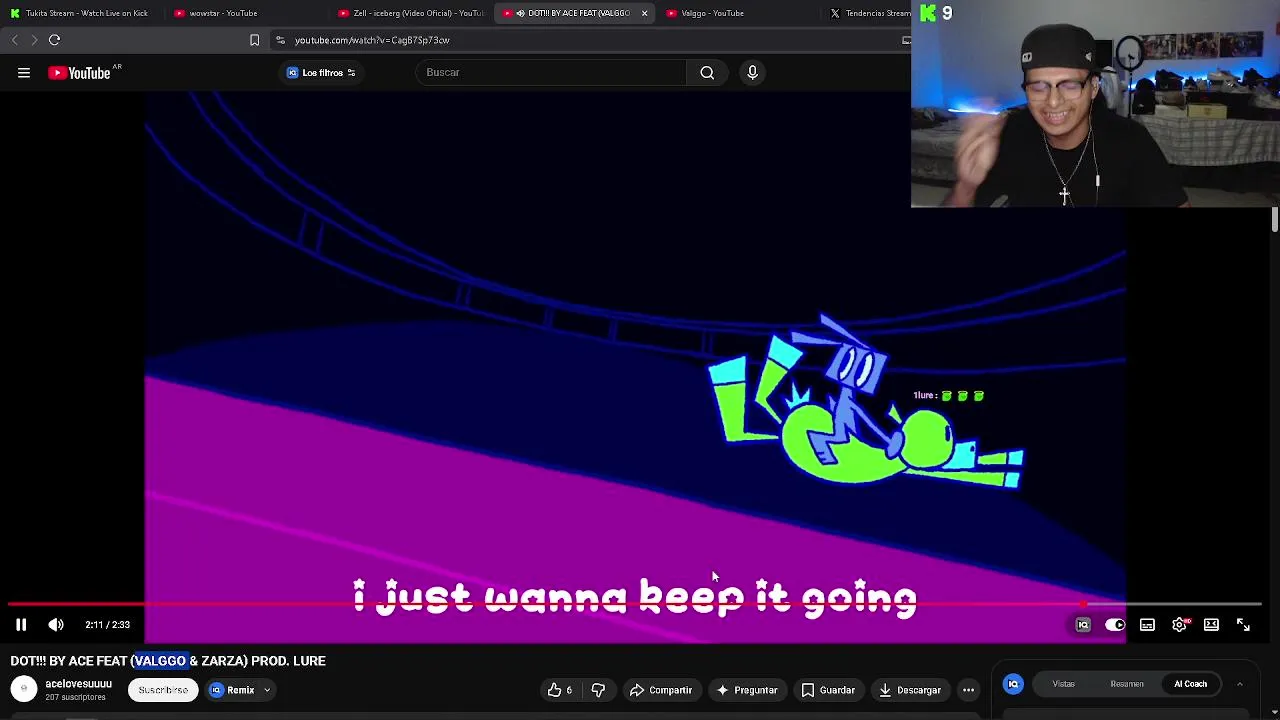Go forward with browser forward arrow

(x=34, y=40)
